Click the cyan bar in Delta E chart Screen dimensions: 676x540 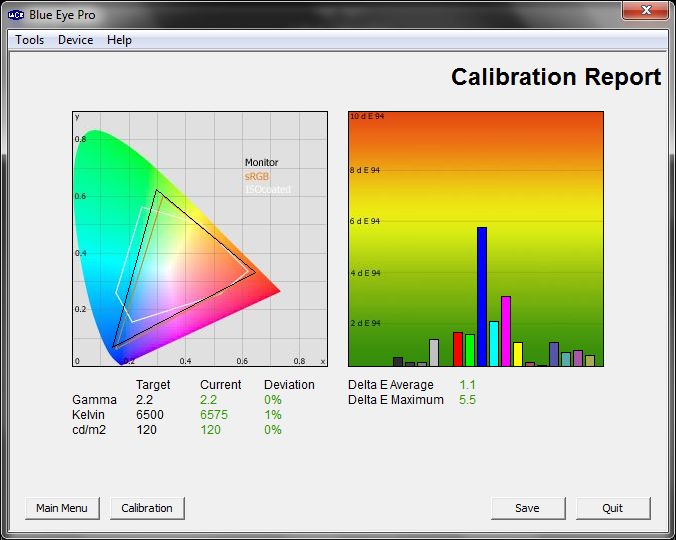point(494,344)
